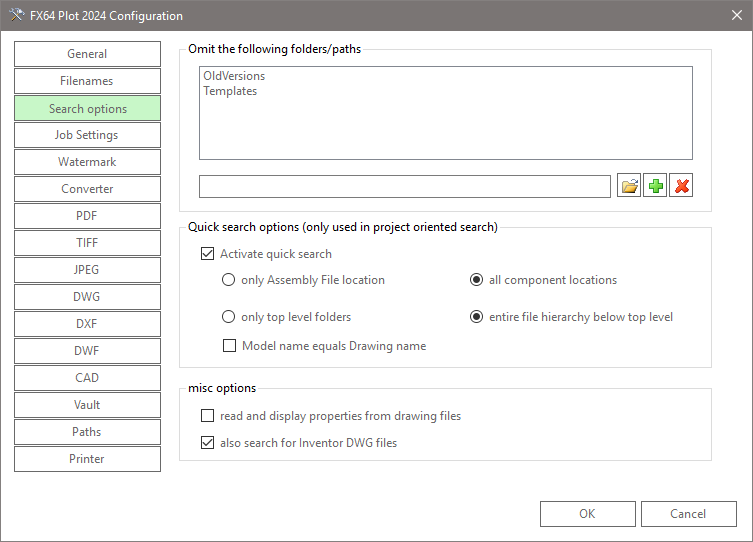Show the Printer settings tab
Image resolution: width=753 pixels, height=542 pixels.
click(87, 459)
